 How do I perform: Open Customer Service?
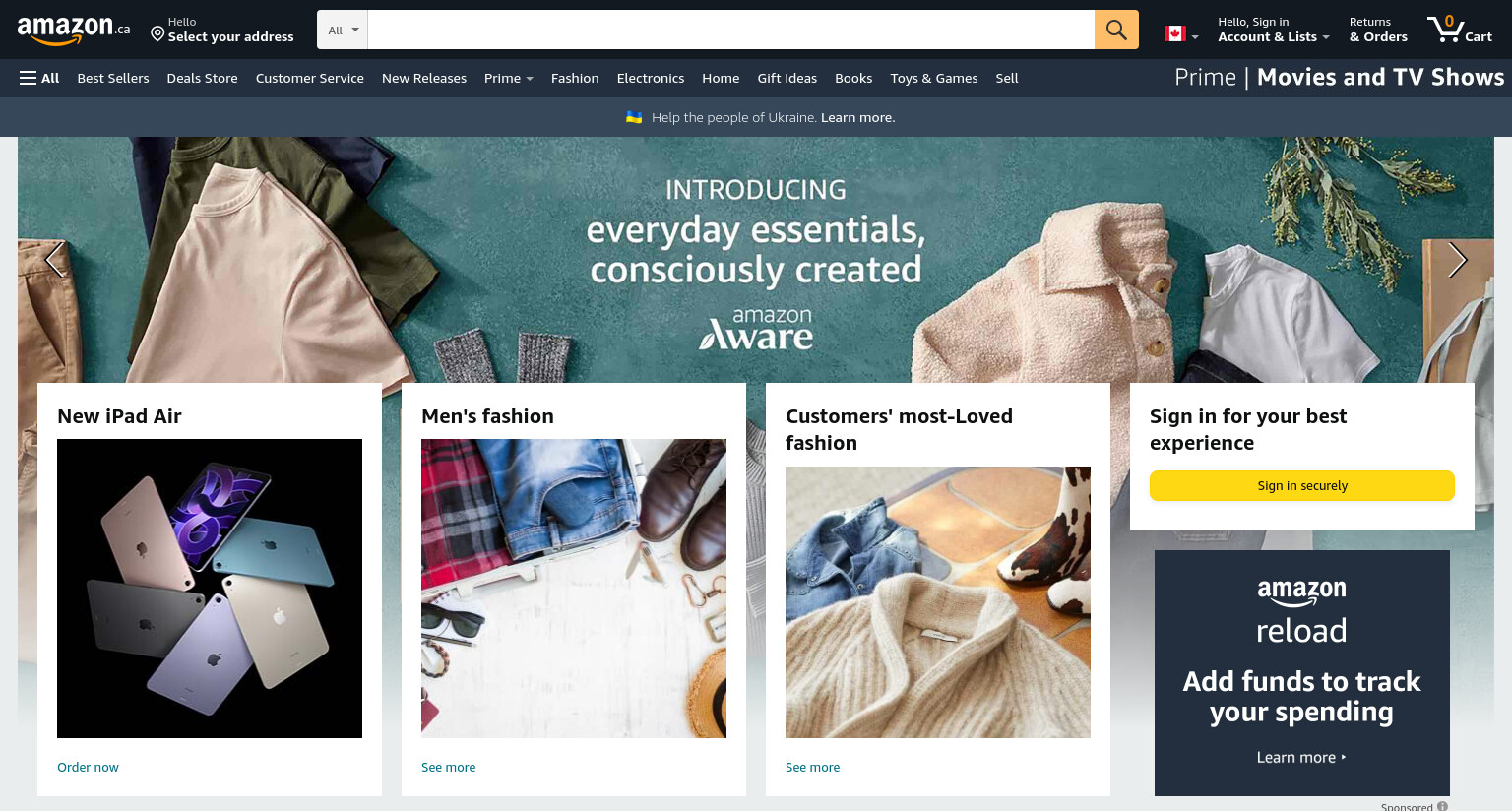[310, 78]
